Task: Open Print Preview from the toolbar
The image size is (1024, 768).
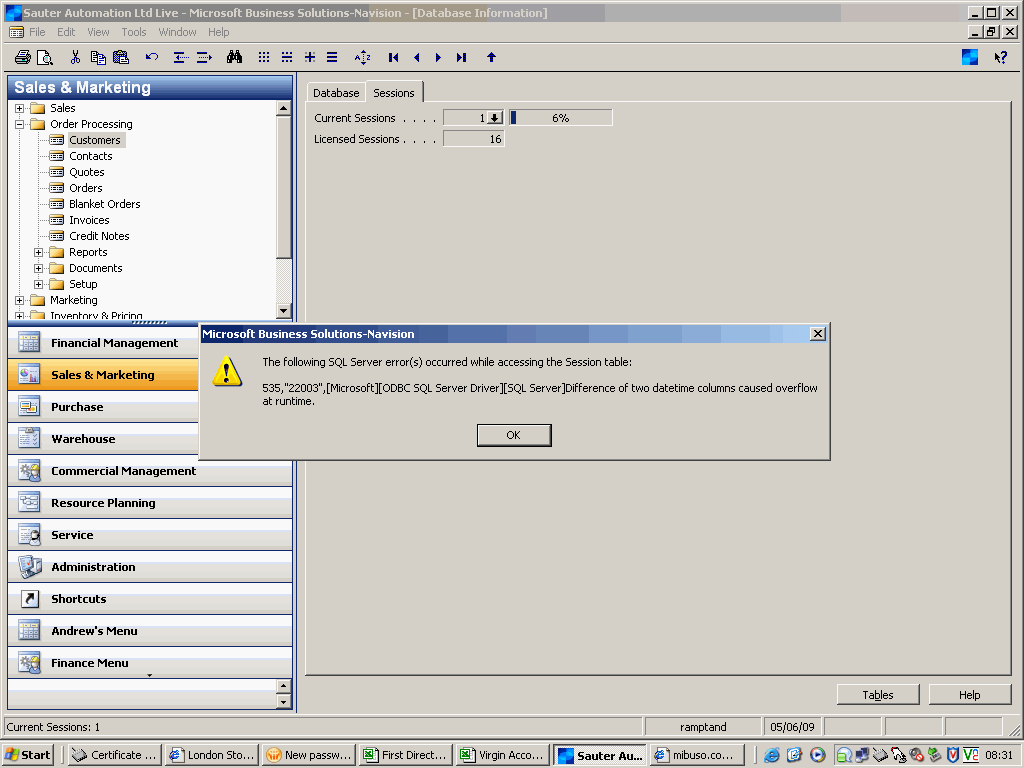Action: [x=44, y=57]
